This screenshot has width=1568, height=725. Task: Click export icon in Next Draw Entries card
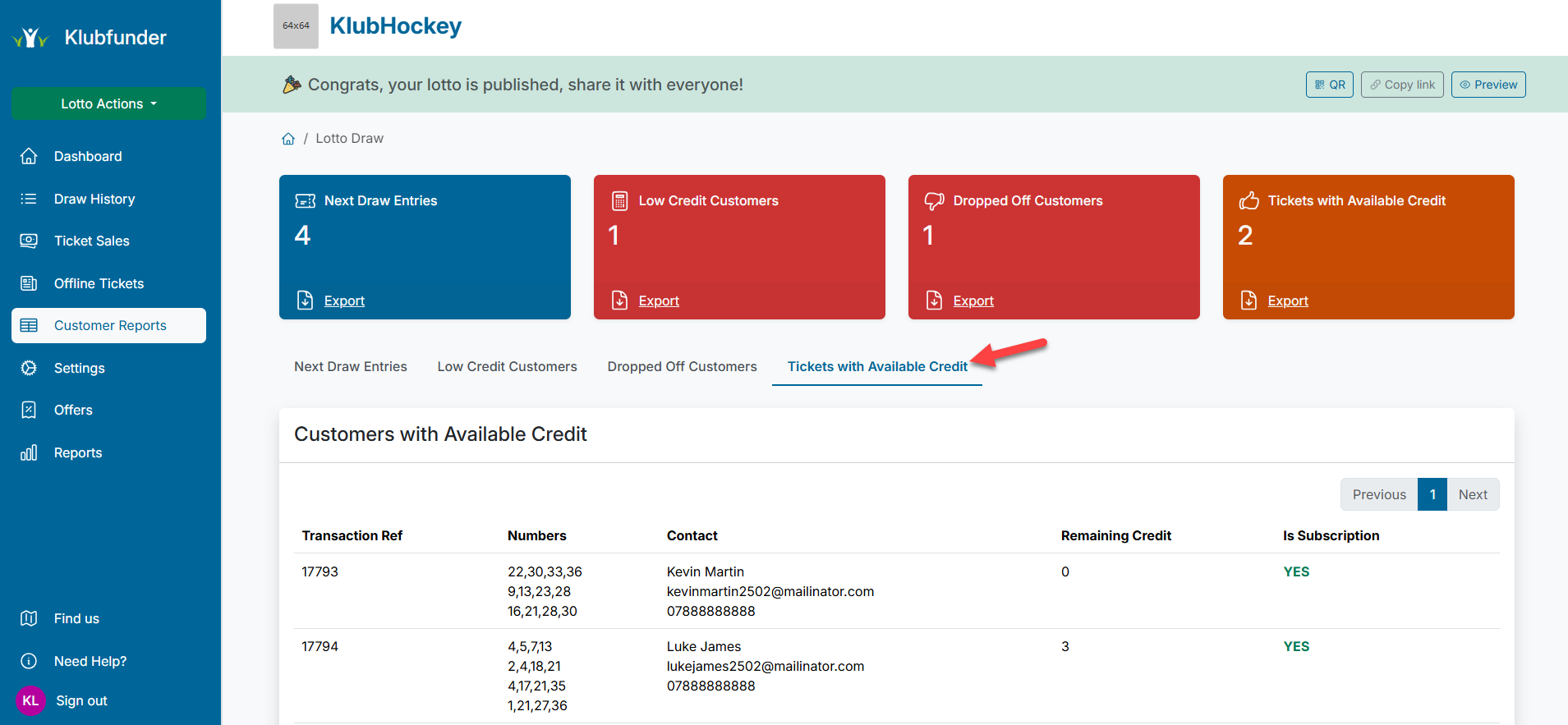305,301
